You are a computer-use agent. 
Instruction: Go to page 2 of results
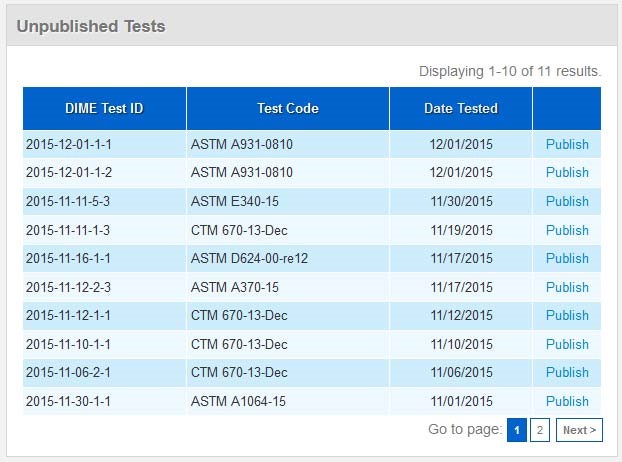tap(539, 430)
